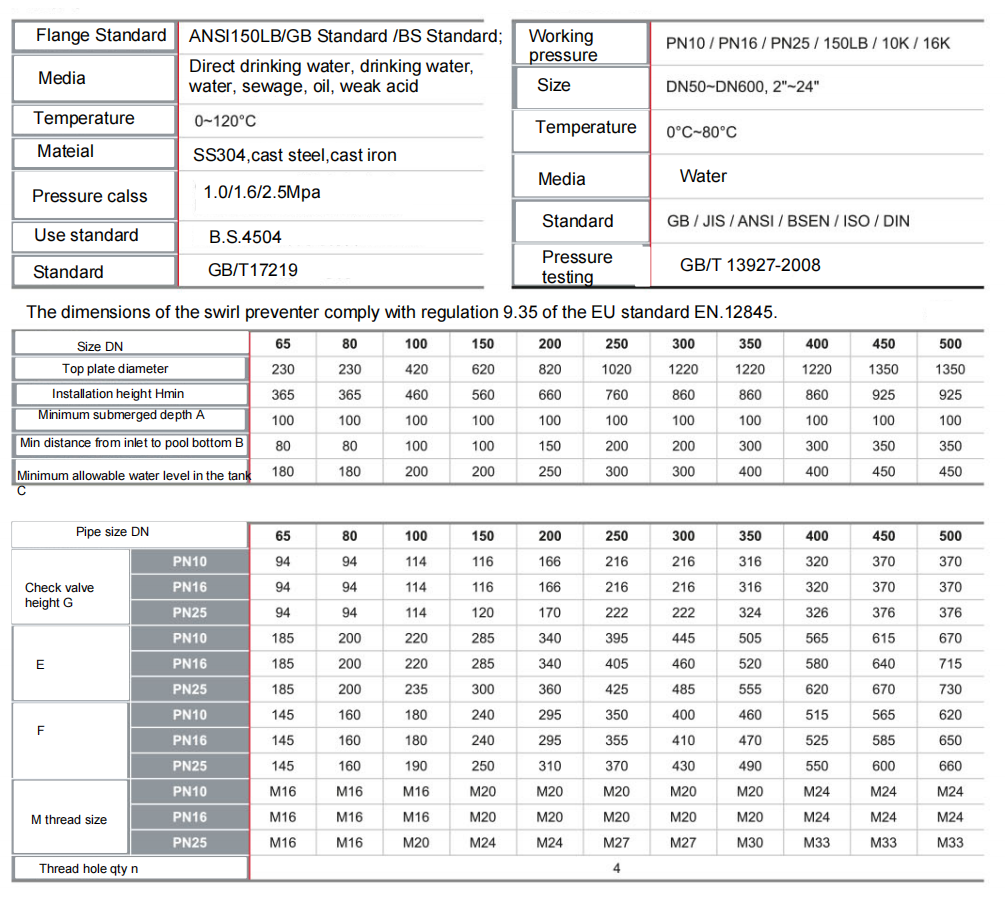Click the GB/T 13927-2008 pressure testing value
Screen dimensions: 1005x899
click(750, 265)
